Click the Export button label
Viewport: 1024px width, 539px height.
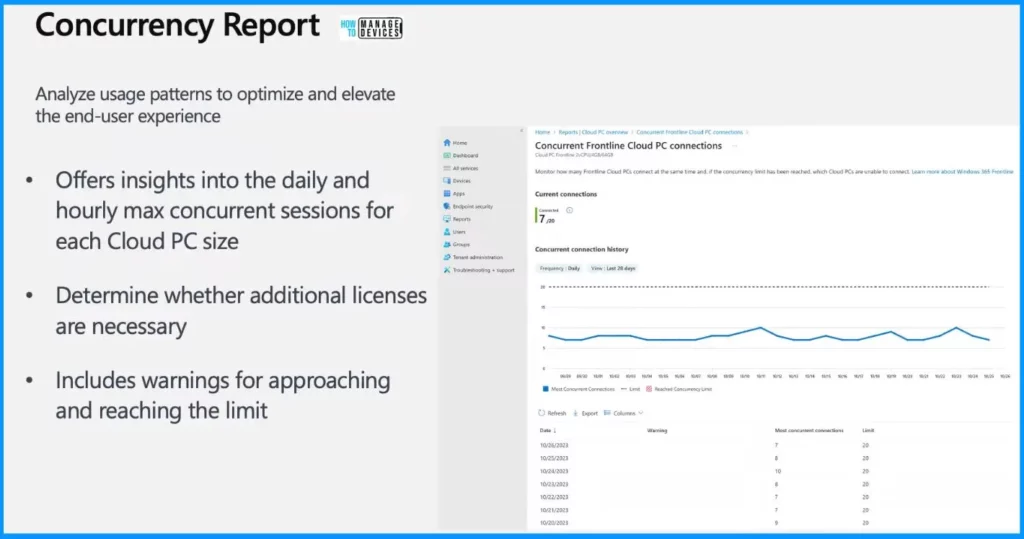pyautogui.click(x=590, y=414)
